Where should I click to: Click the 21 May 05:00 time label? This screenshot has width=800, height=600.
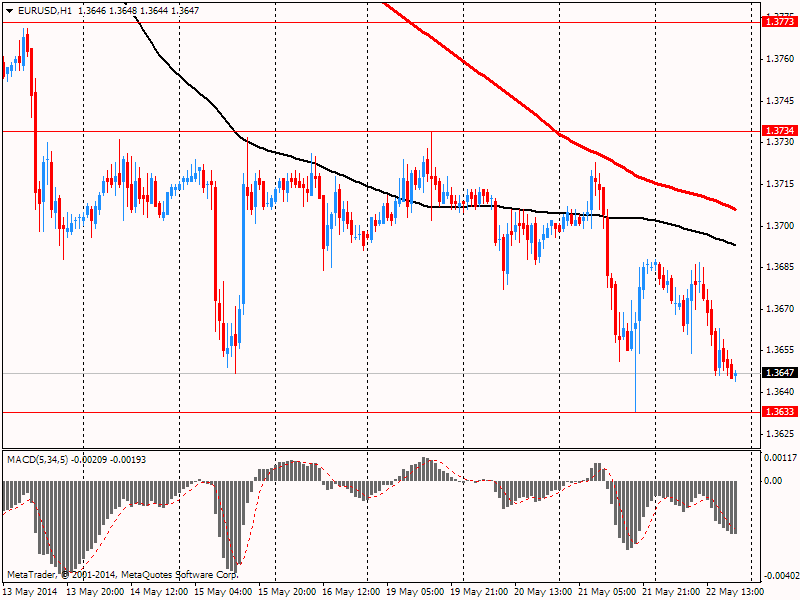607,592
